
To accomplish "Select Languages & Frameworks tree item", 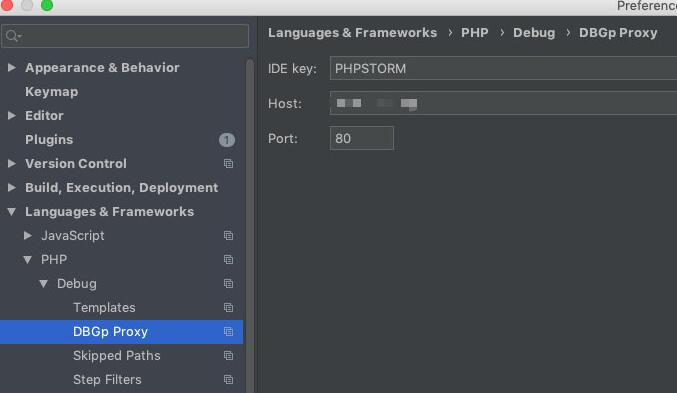I will [110, 212].
